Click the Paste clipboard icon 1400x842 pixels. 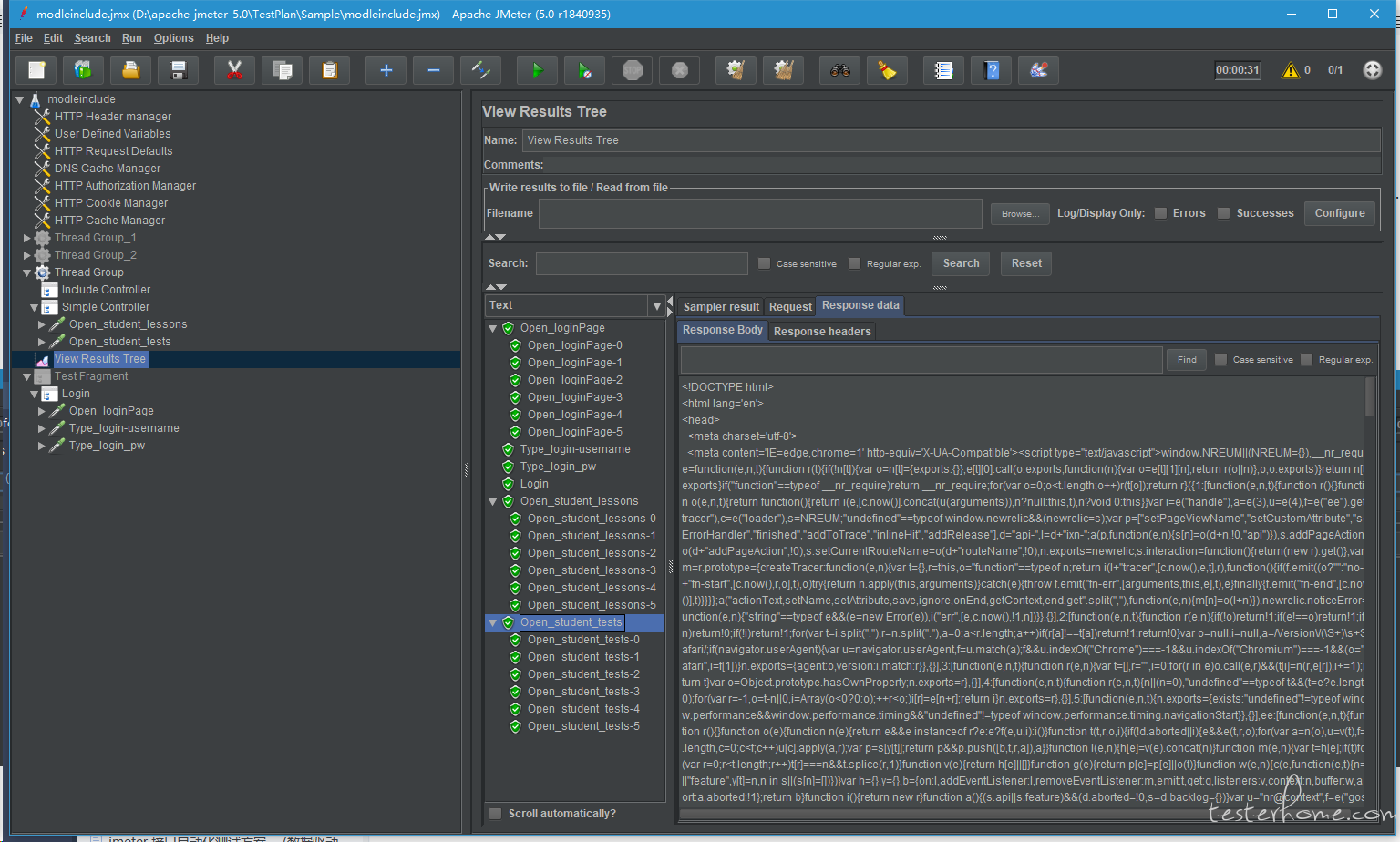click(x=329, y=70)
